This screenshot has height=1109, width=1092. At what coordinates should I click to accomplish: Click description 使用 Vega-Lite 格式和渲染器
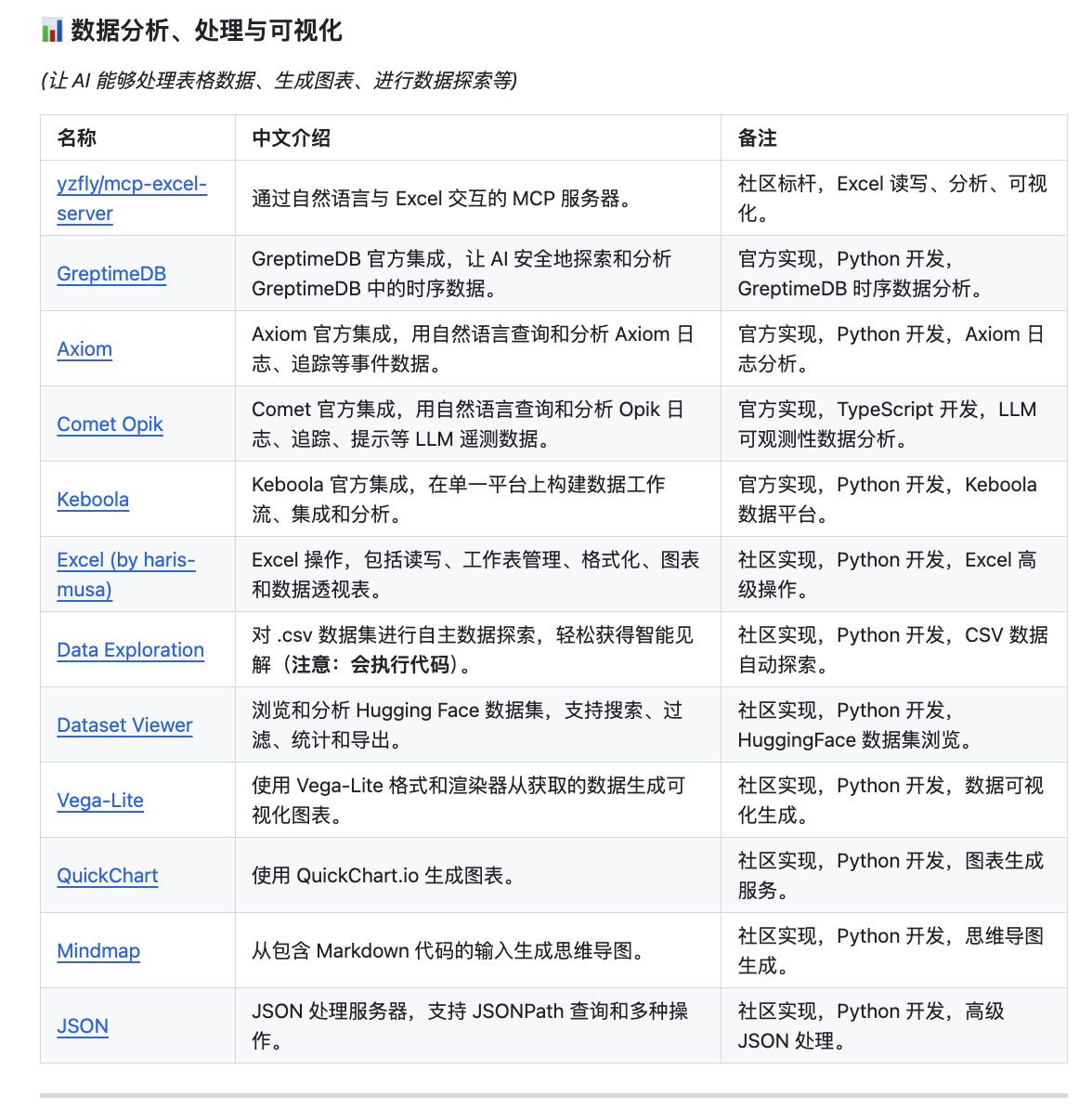coord(468,800)
